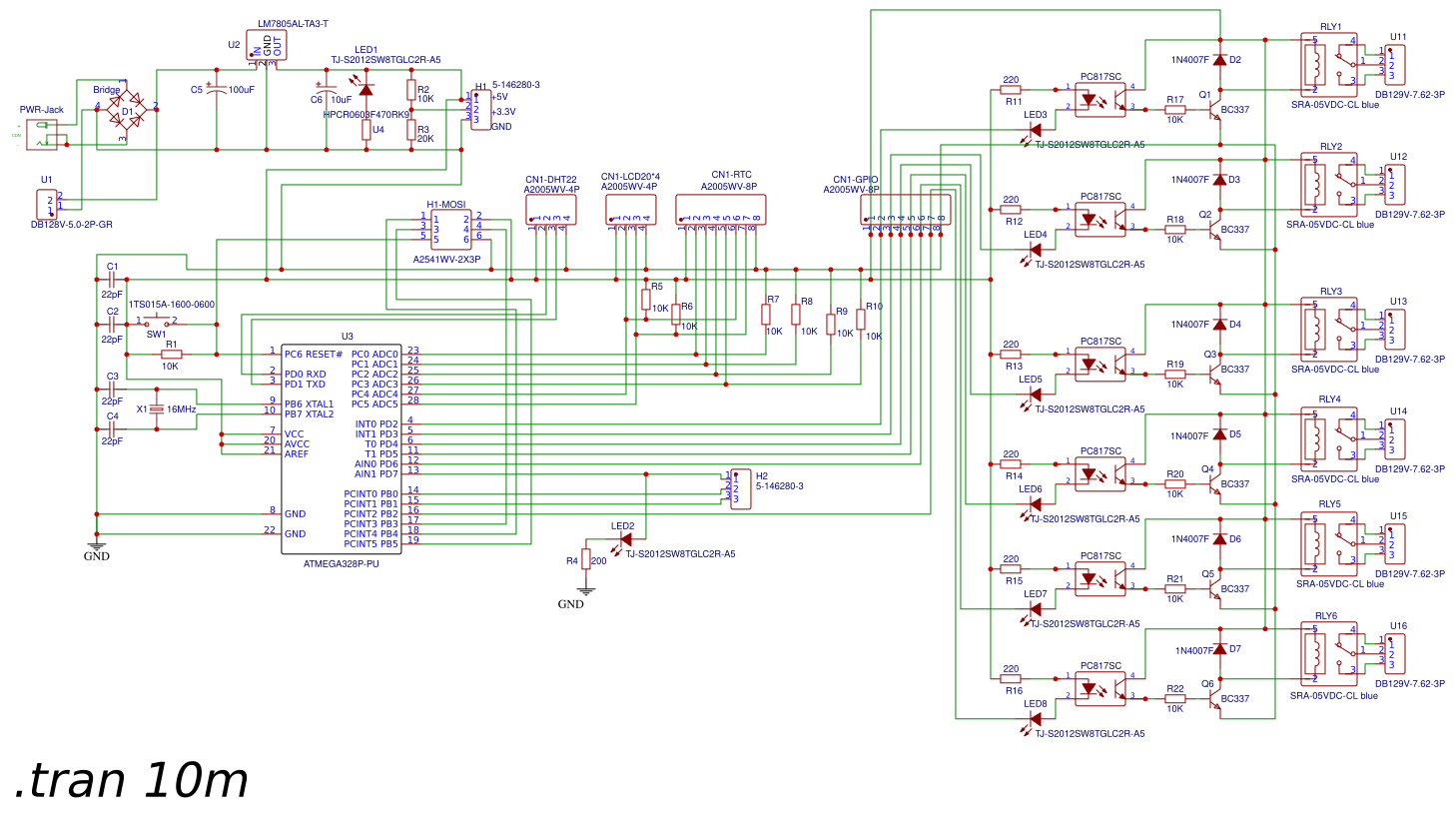
Task: Select the D1 bridge rectifier symbol
Action: [127, 110]
